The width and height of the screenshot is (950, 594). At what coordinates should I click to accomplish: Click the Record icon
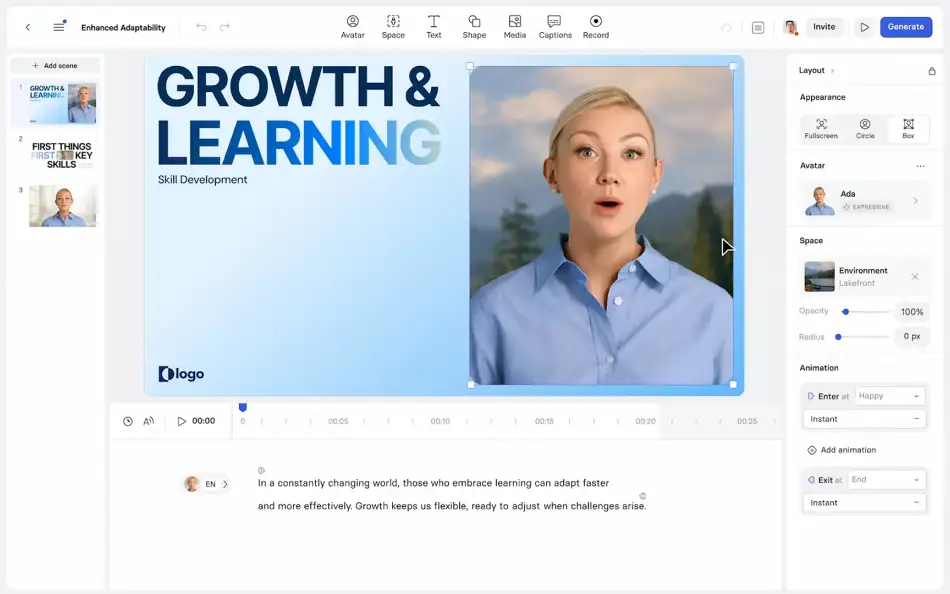coord(596,26)
